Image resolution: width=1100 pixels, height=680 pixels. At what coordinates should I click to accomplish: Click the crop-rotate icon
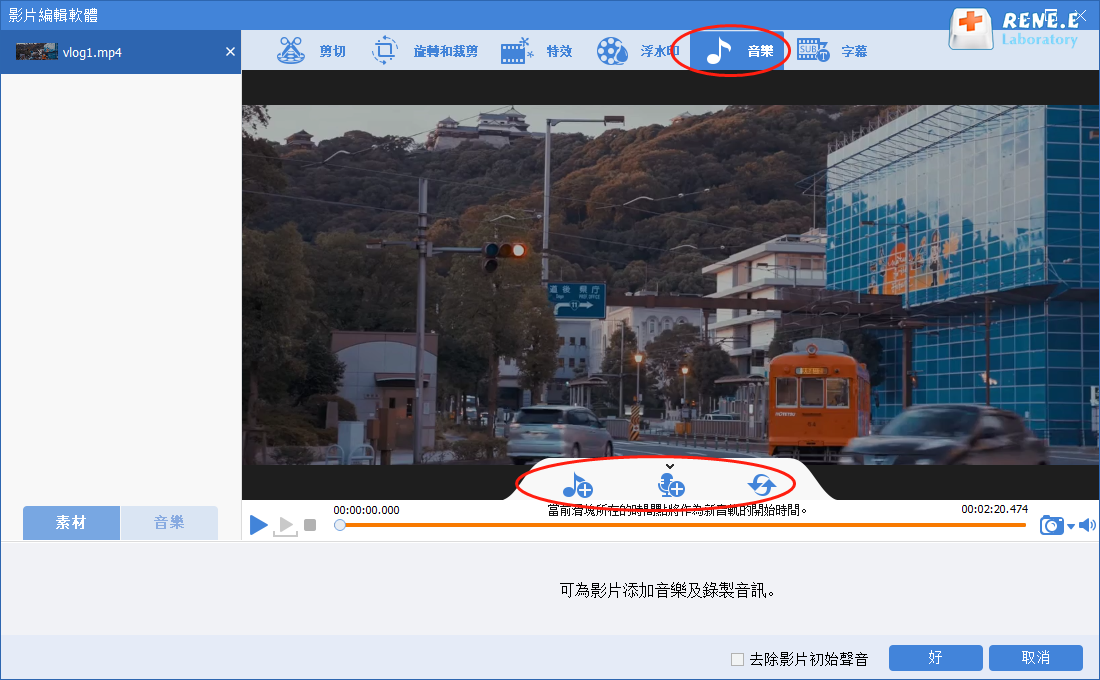[384, 51]
